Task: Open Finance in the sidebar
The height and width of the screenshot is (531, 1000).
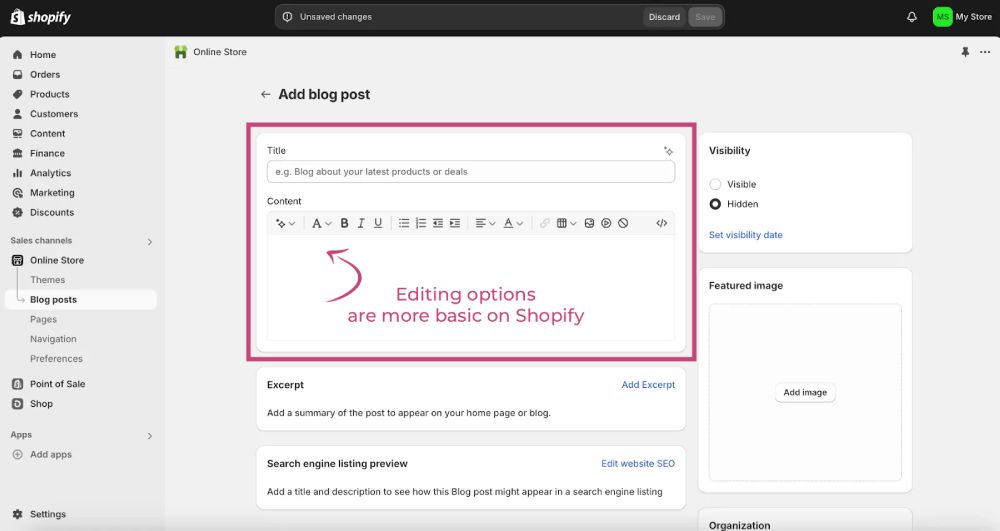Action: (x=47, y=154)
